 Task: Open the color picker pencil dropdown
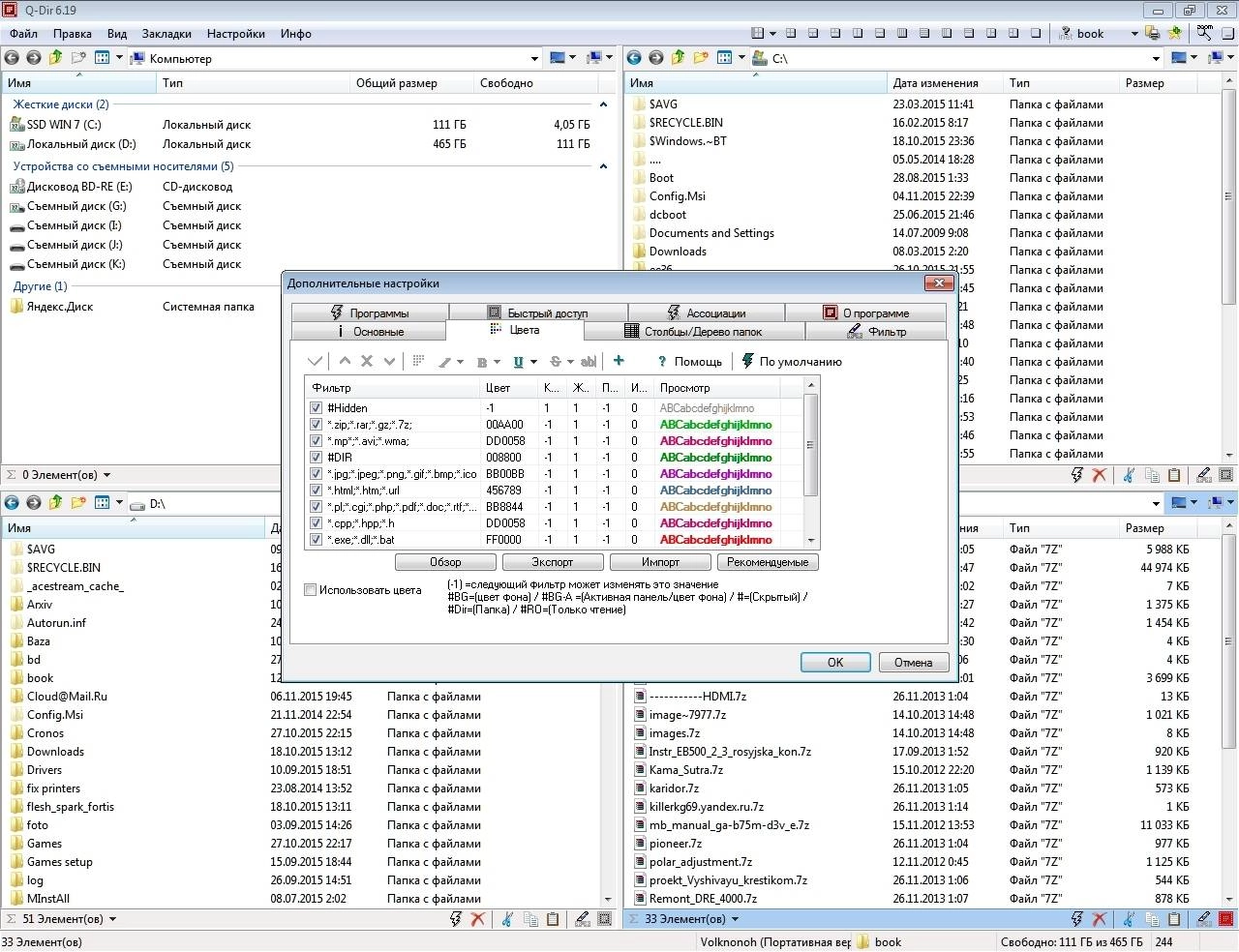point(461,362)
